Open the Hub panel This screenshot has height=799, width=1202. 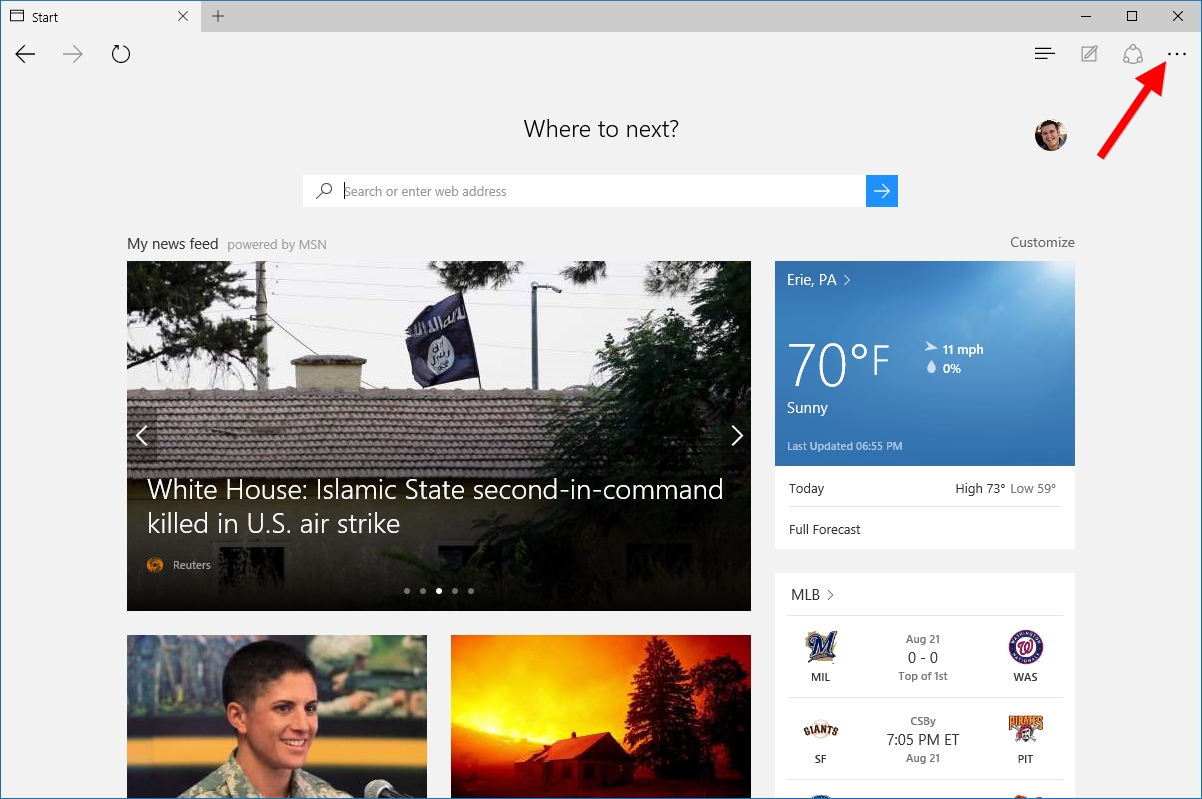1044,53
